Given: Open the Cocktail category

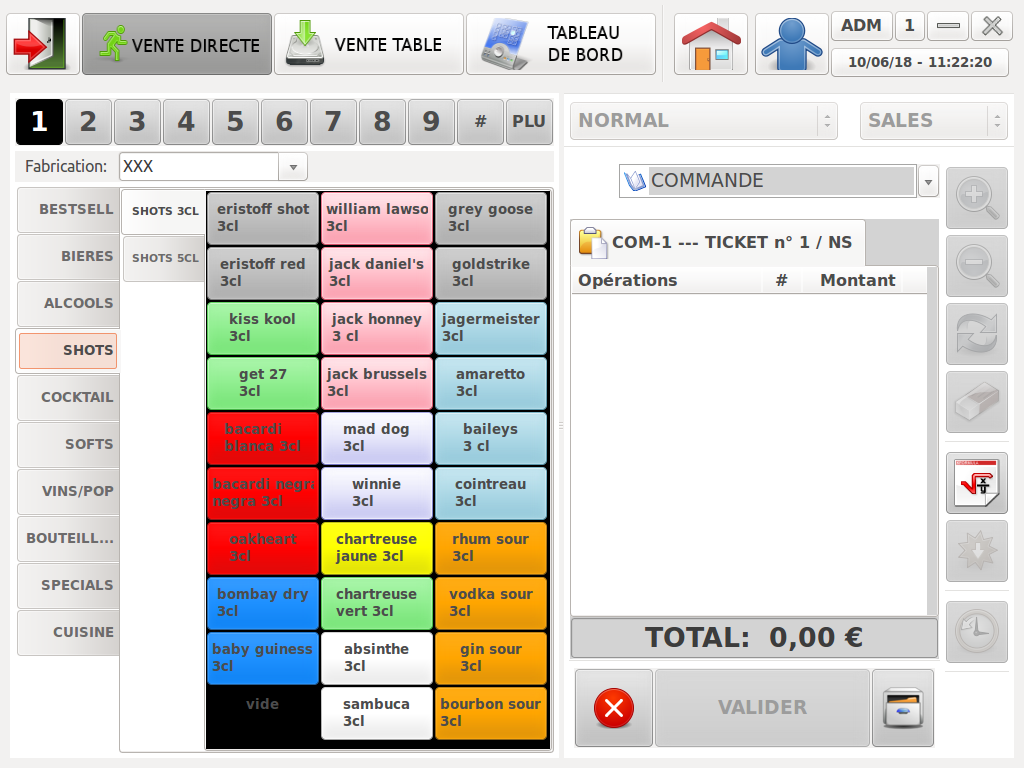Looking at the screenshot, I should (69, 397).
